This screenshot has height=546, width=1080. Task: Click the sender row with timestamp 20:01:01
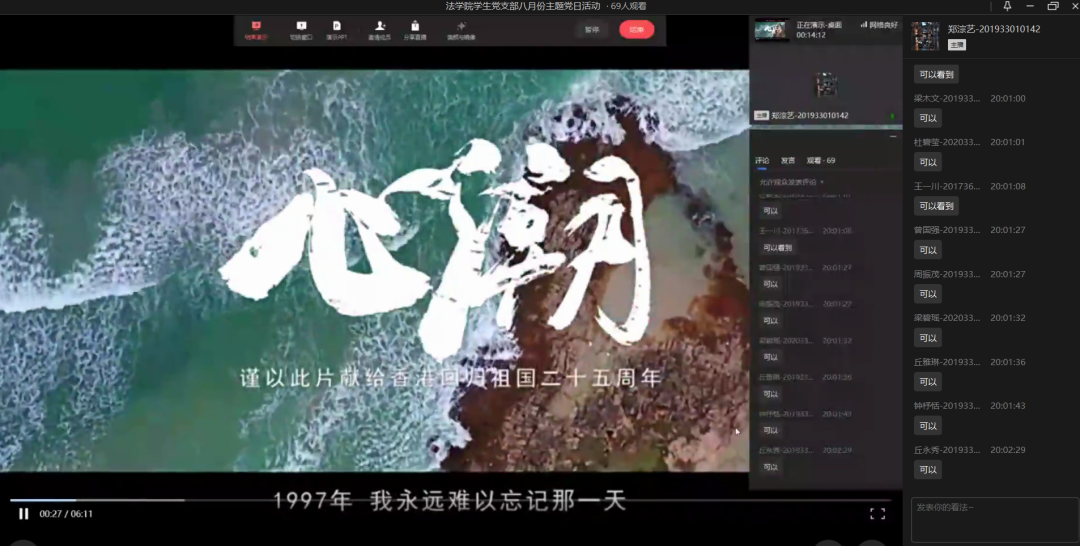[x=970, y=143]
